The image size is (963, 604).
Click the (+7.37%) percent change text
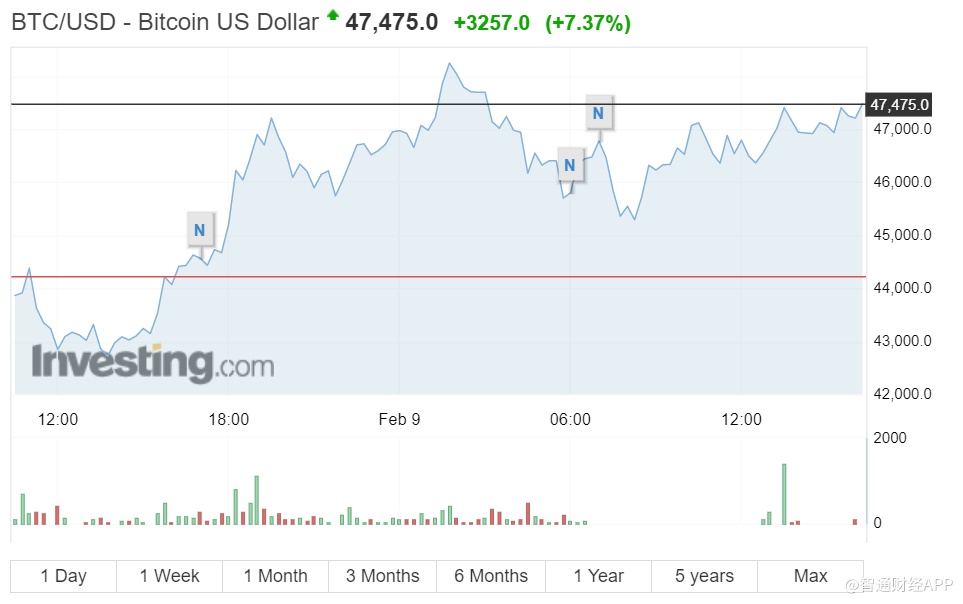coord(587,22)
